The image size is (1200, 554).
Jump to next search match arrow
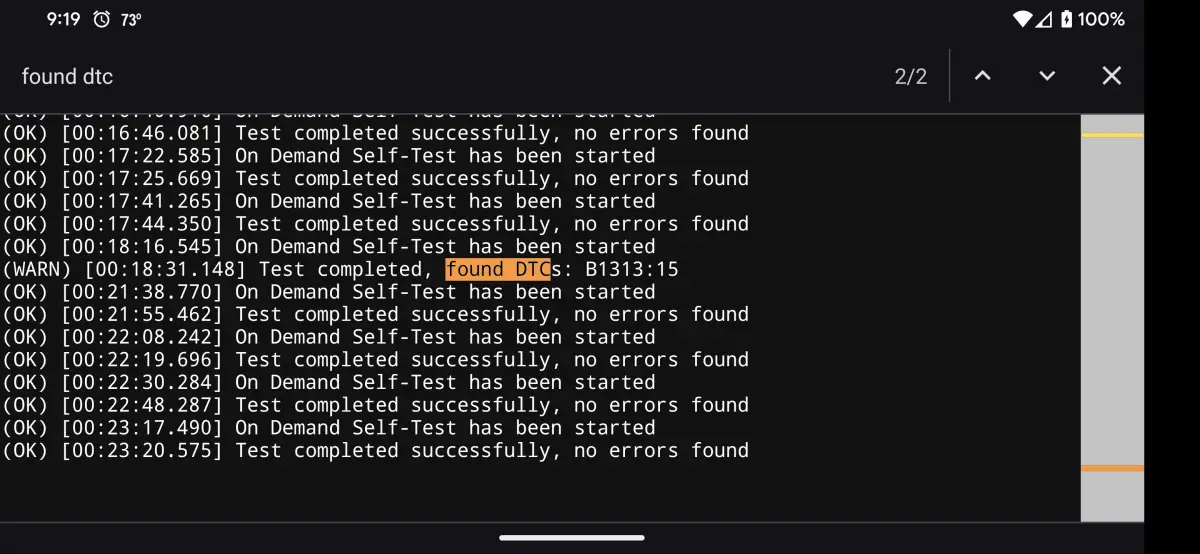click(x=1047, y=76)
